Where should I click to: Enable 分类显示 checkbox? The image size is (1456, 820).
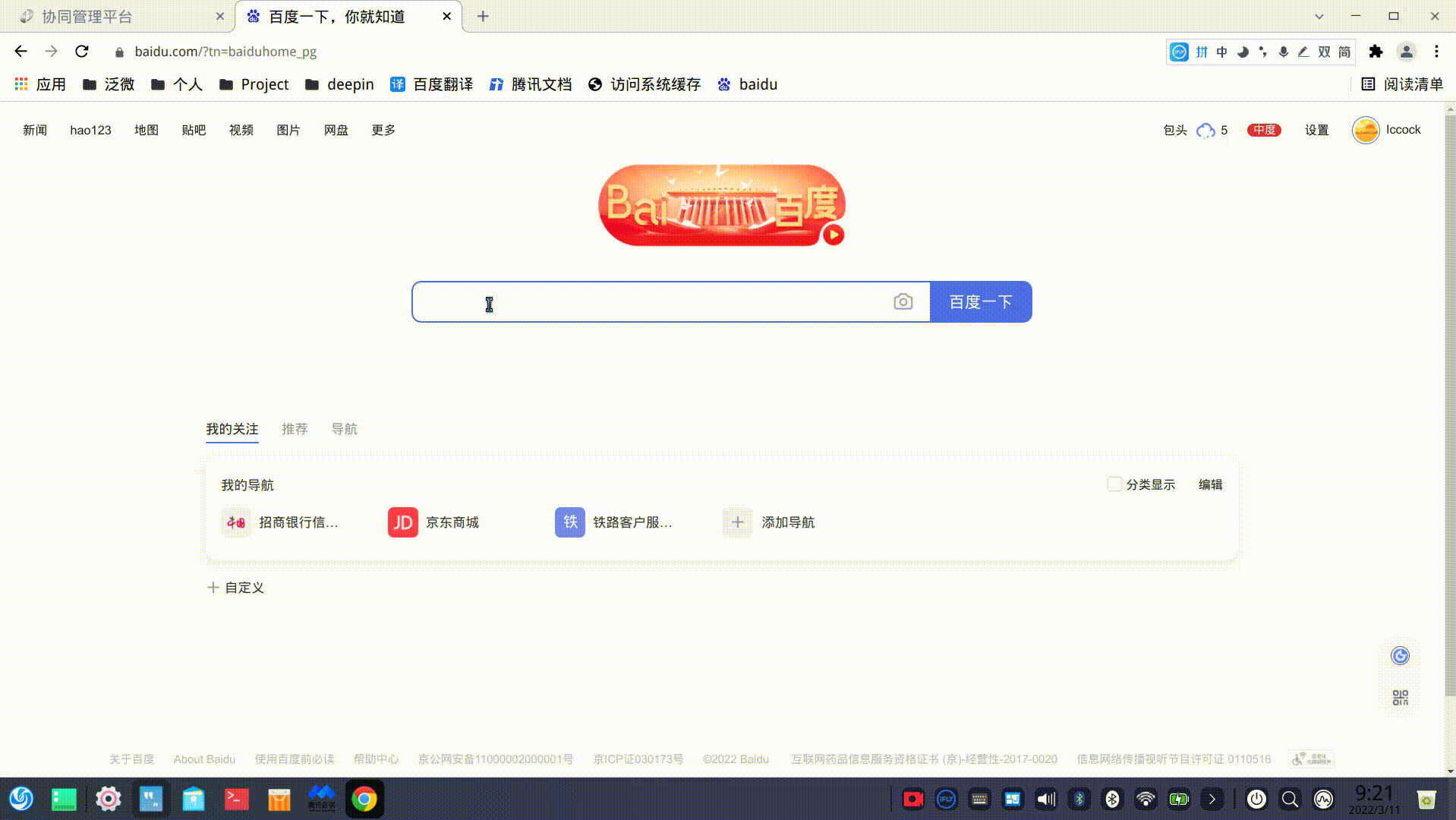[1114, 484]
